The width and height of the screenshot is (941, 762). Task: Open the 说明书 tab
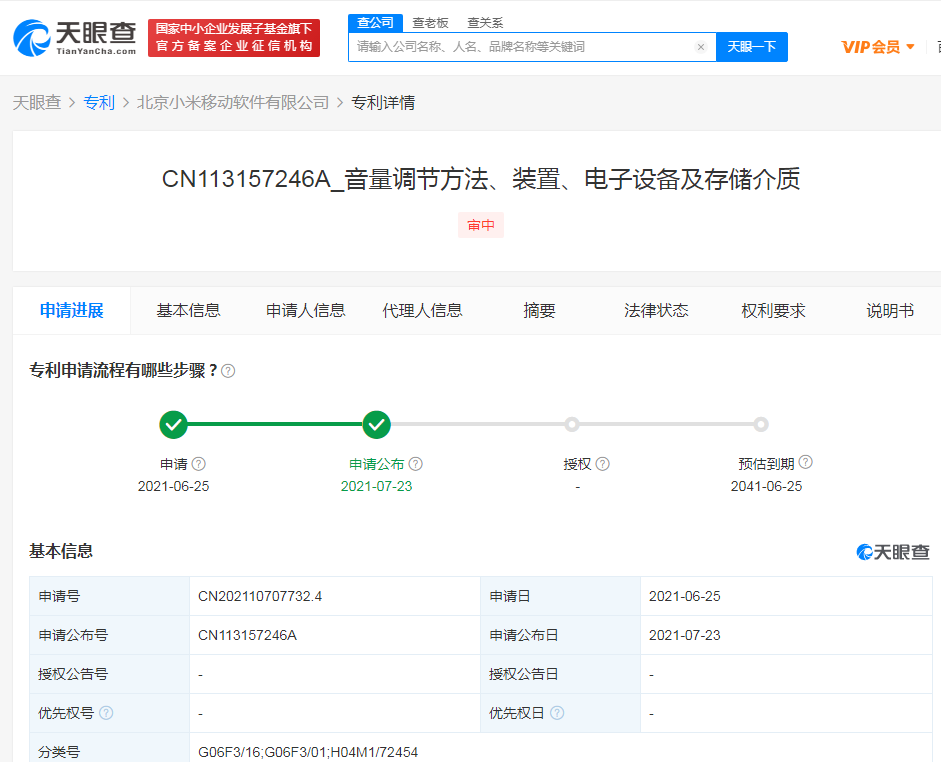[889, 310]
